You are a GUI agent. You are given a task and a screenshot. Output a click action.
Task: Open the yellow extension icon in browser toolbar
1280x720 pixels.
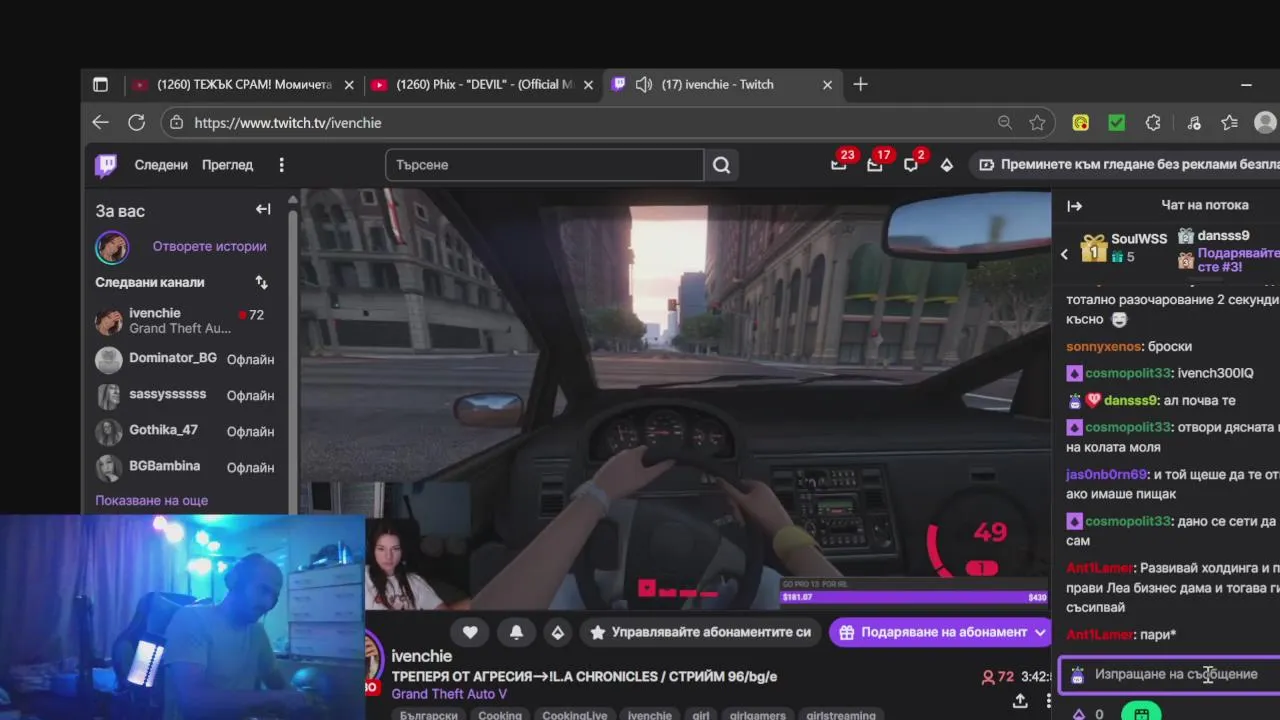click(x=1081, y=123)
